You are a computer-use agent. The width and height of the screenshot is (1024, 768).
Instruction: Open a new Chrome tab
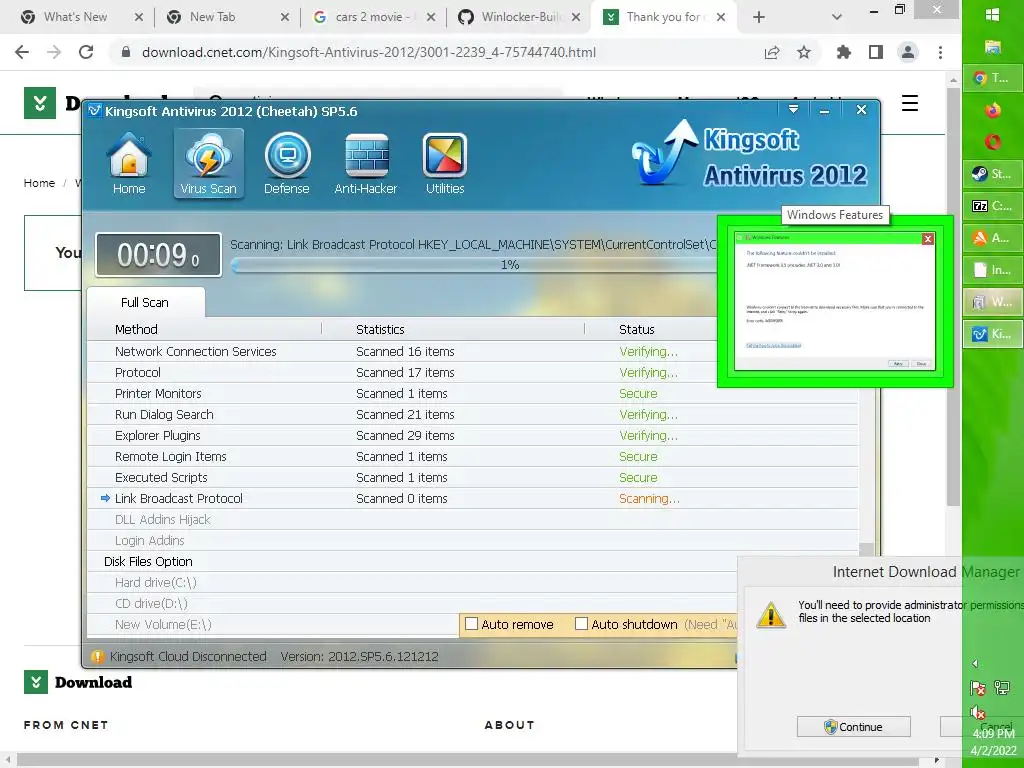(x=758, y=17)
